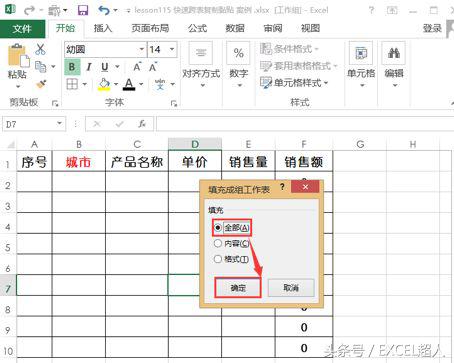
Task: Open the 数字 percent number group
Action: pyautogui.click(x=239, y=65)
